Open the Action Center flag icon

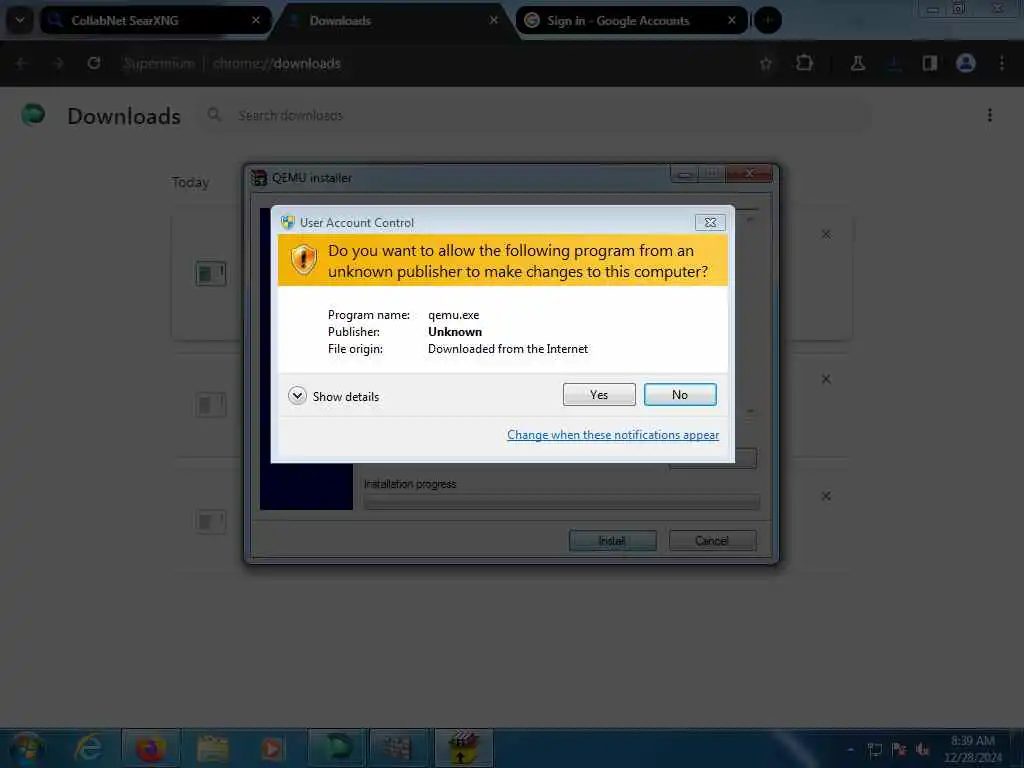click(x=899, y=750)
